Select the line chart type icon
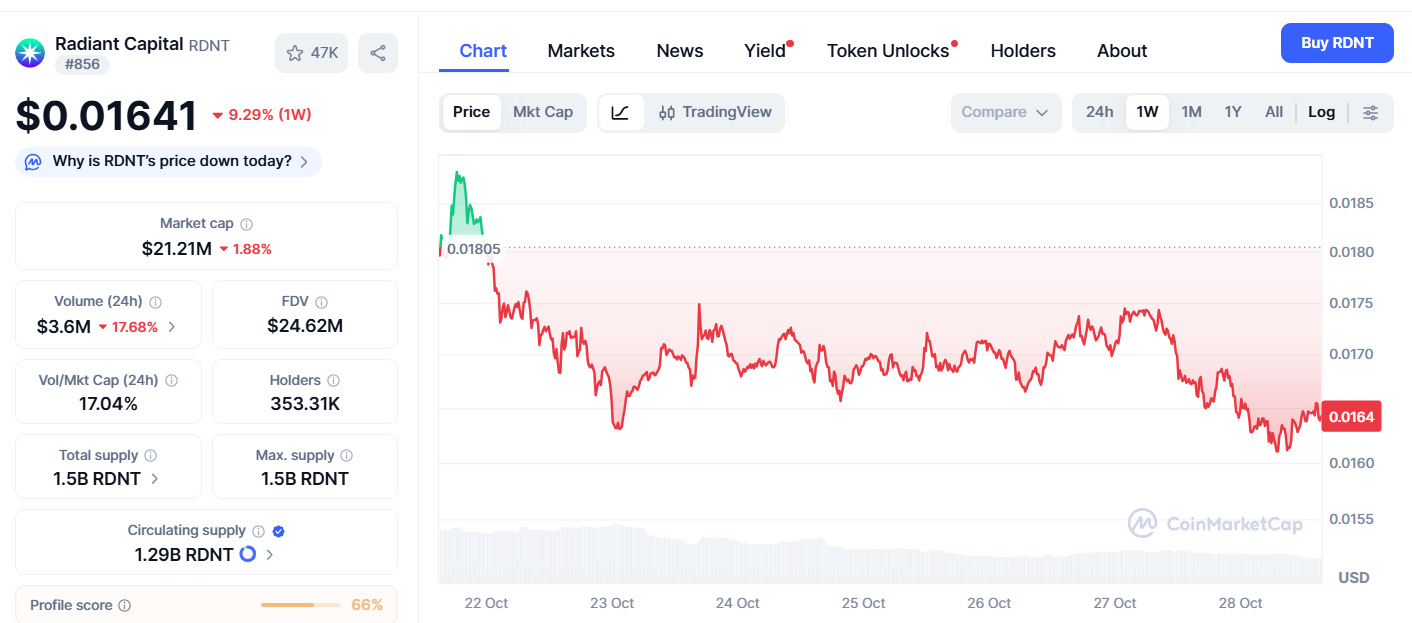 tap(620, 112)
